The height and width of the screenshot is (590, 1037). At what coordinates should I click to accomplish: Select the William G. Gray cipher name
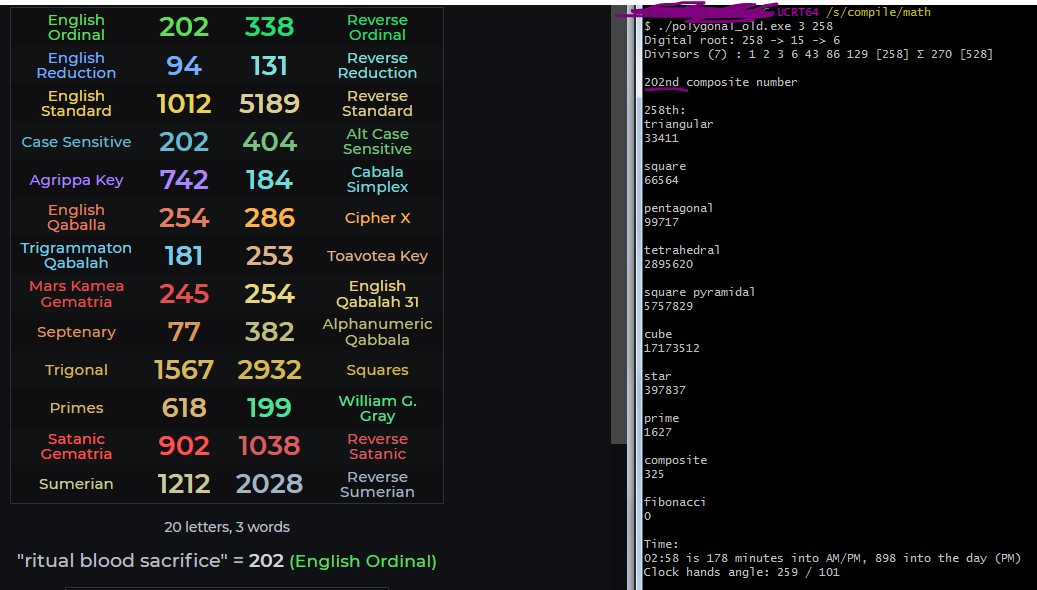tap(378, 408)
